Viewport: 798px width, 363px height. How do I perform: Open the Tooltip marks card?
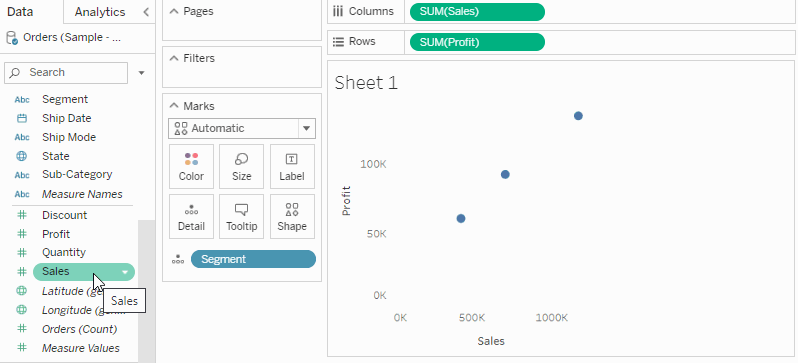point(241,216)
